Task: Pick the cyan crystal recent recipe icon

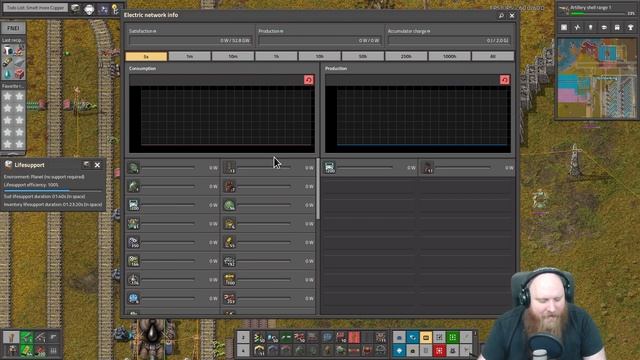Action: [x=8, y=74]
